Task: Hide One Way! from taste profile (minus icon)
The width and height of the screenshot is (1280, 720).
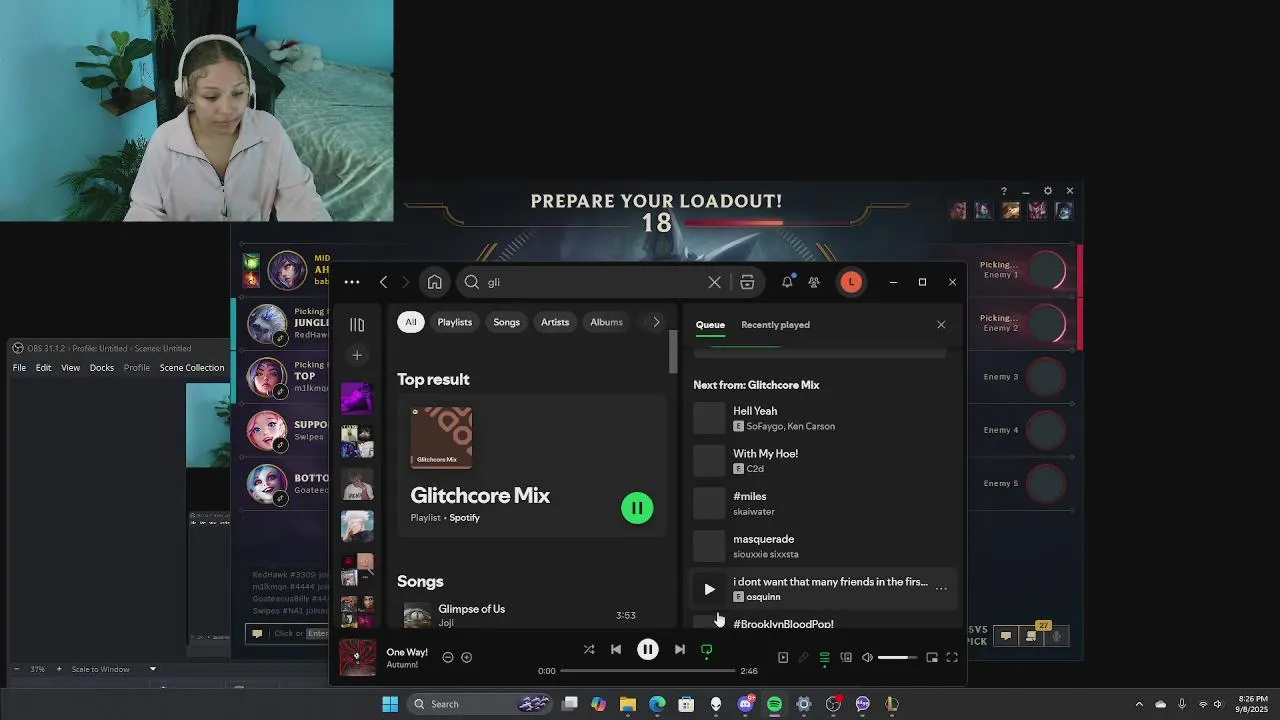Action: tap(448, 657)
